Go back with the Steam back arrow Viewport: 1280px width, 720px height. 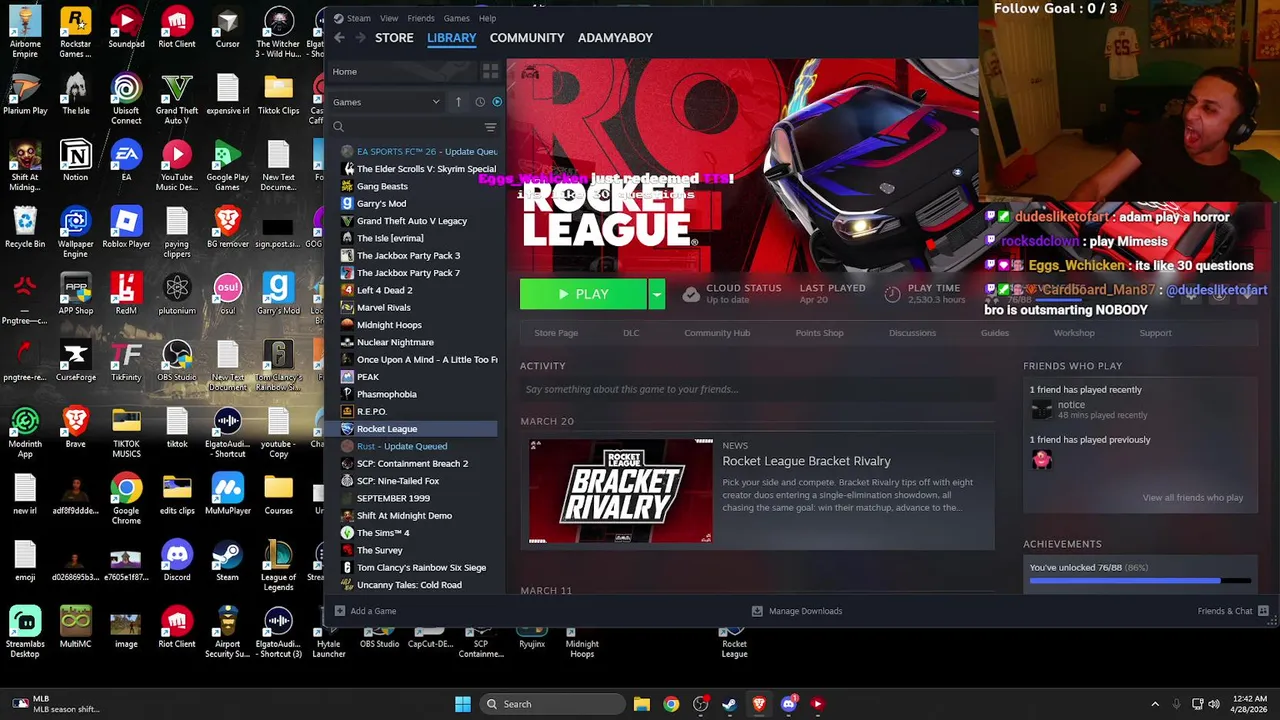pos(339,38)
